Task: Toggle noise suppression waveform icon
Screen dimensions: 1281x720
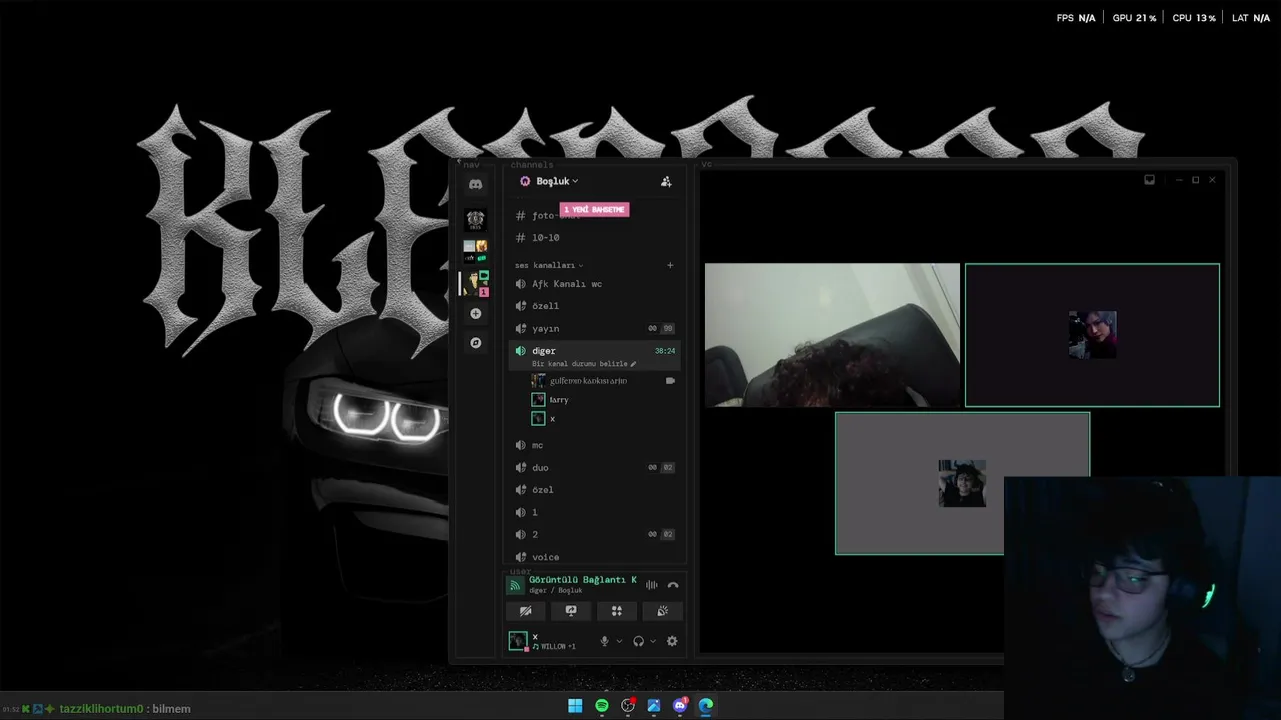Action: coord(652,585)
